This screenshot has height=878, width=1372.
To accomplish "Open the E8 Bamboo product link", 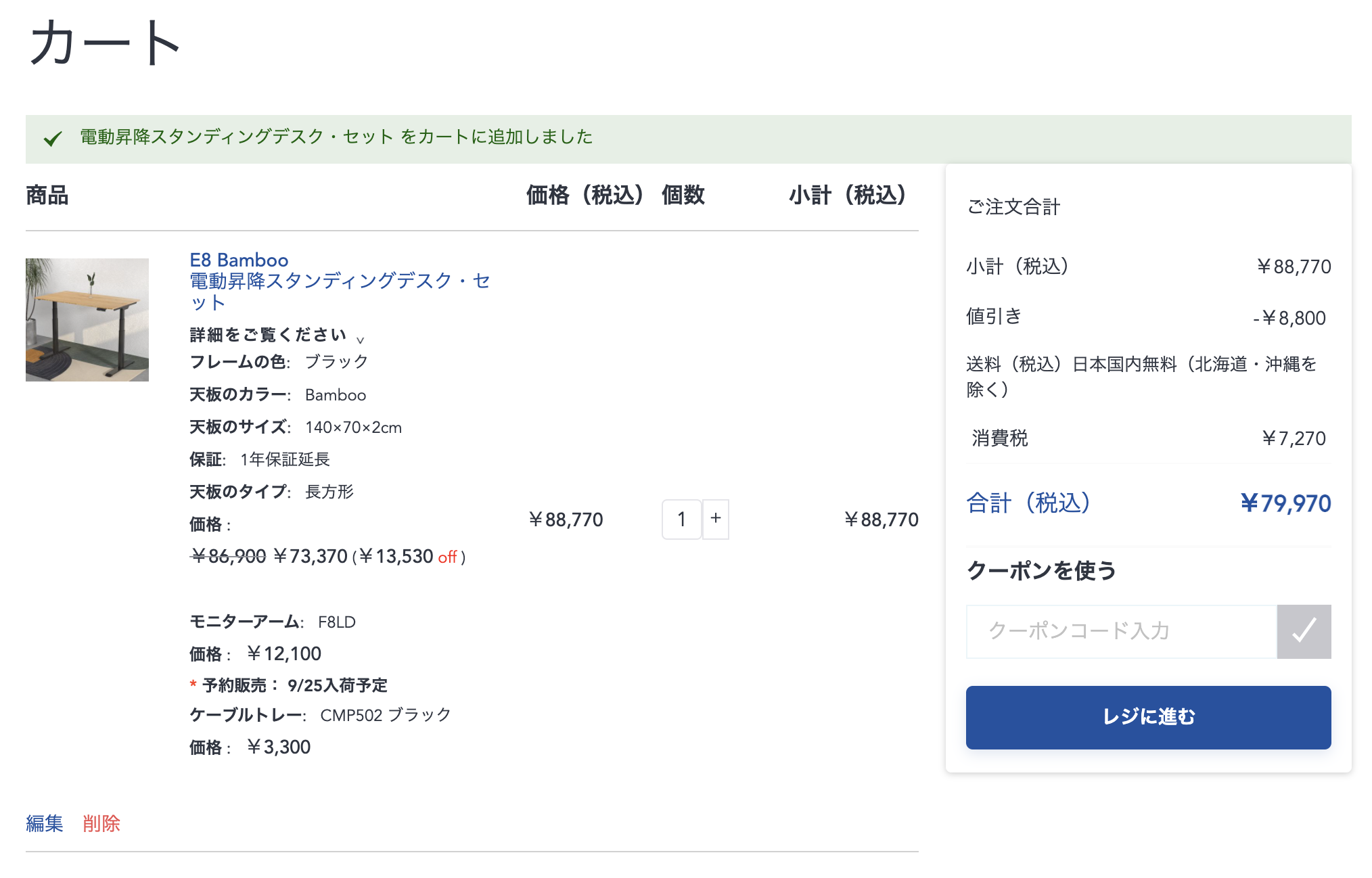I will (239, 260).
